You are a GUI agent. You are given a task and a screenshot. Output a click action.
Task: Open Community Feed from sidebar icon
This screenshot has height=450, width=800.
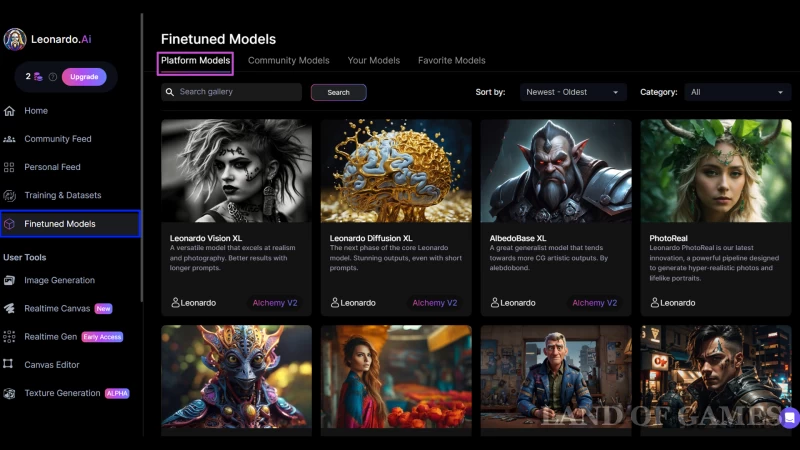point(9,139)
